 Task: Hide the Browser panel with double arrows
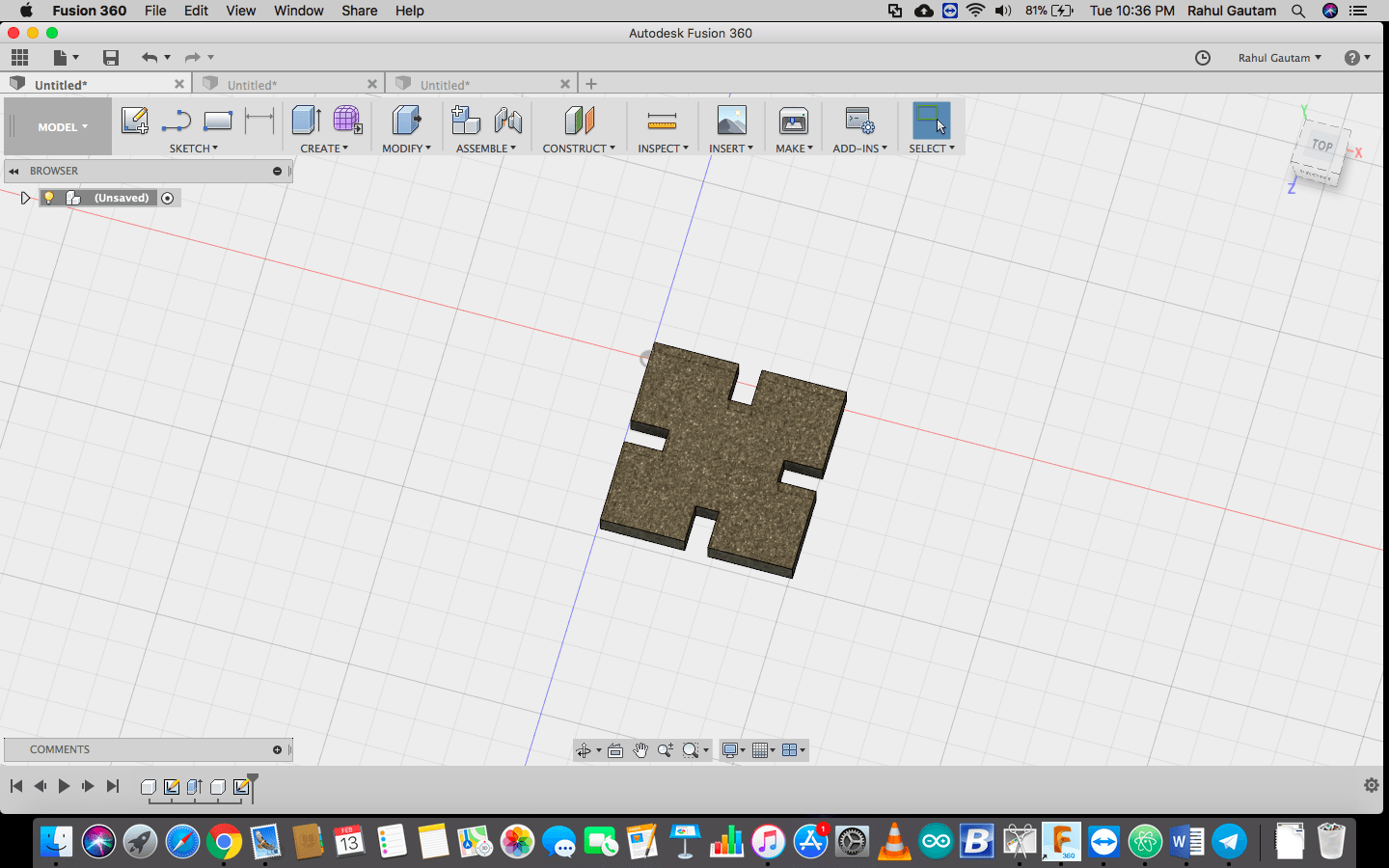14,171
